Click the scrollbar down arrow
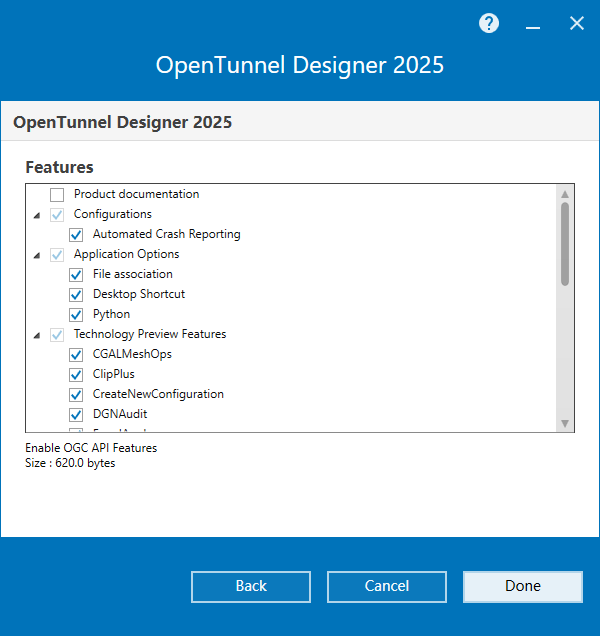Screen dimensions: 600x636 565,423
